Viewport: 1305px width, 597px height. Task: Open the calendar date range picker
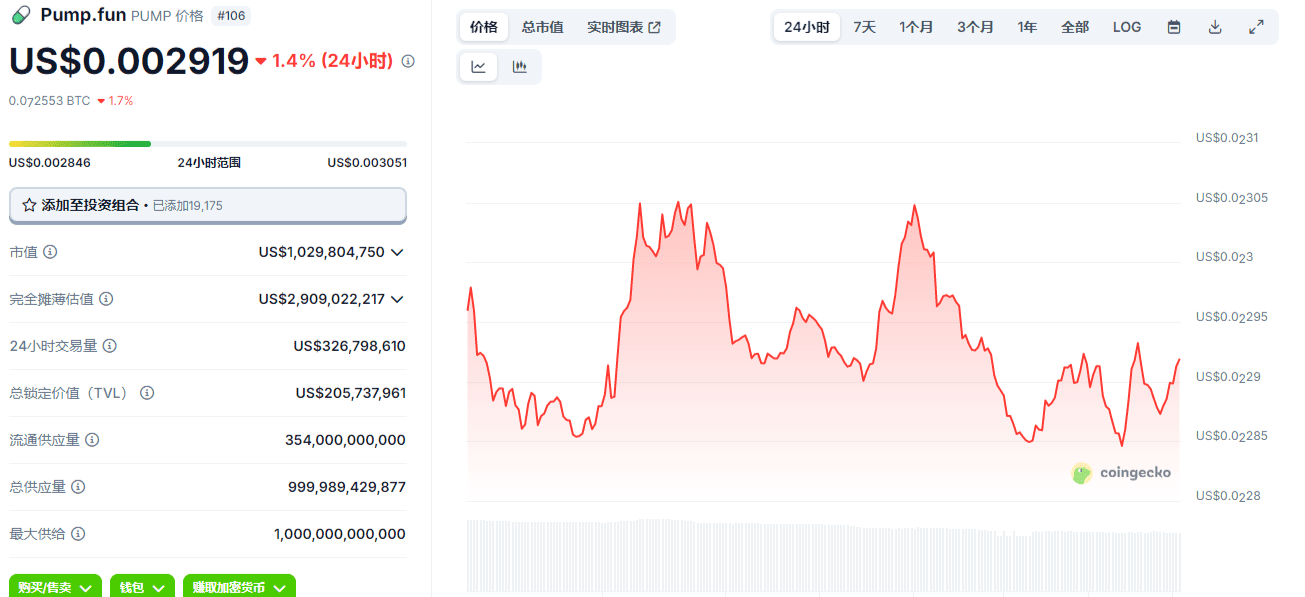pyautogui.click(x=1174, y=27)
